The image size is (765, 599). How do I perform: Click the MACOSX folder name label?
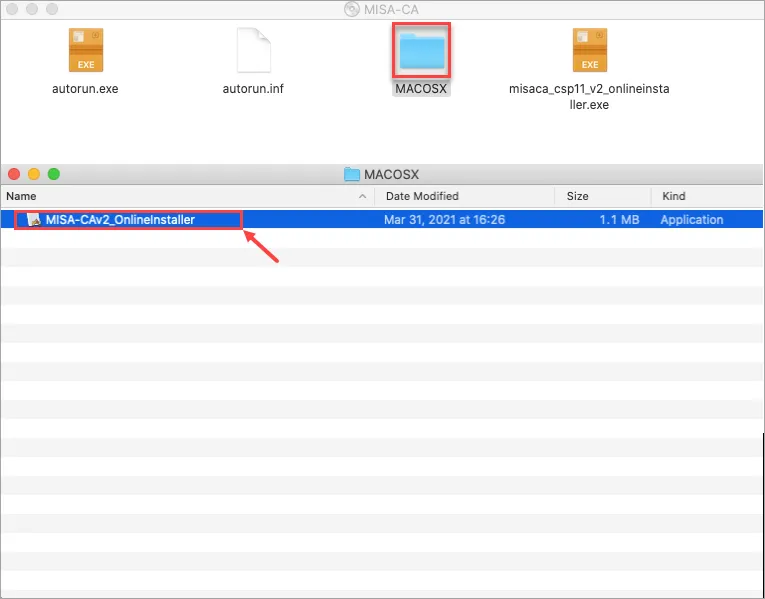[x=421, y=89]
